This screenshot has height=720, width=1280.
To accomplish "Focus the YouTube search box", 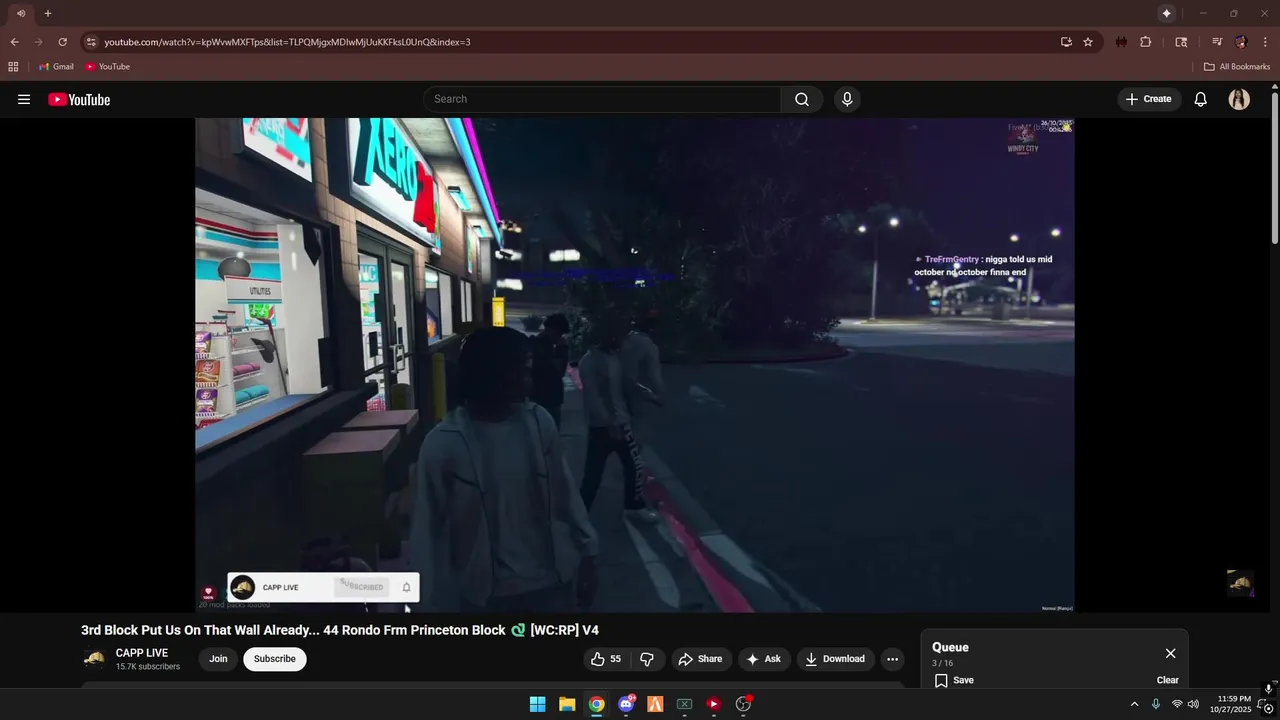I will [x=602, y=99].
